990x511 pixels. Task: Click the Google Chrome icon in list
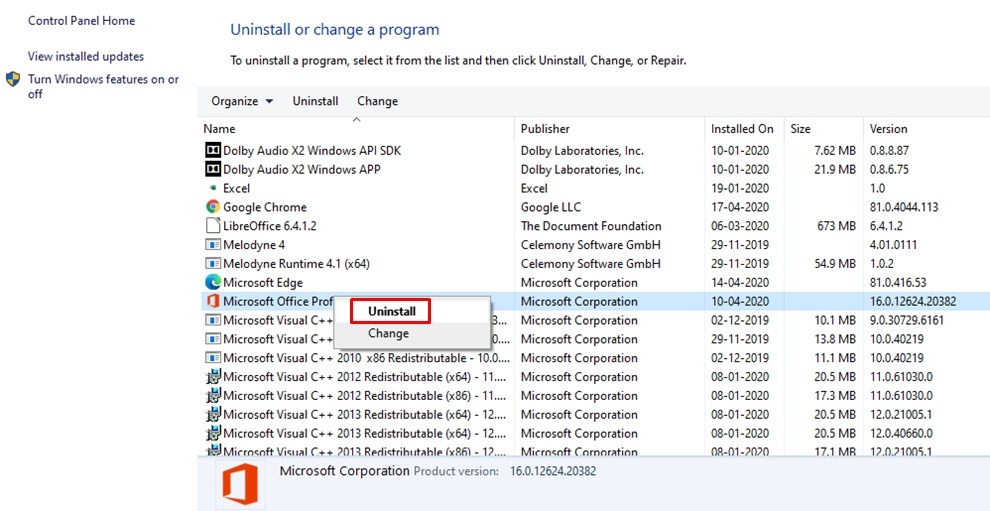(213, 207)
